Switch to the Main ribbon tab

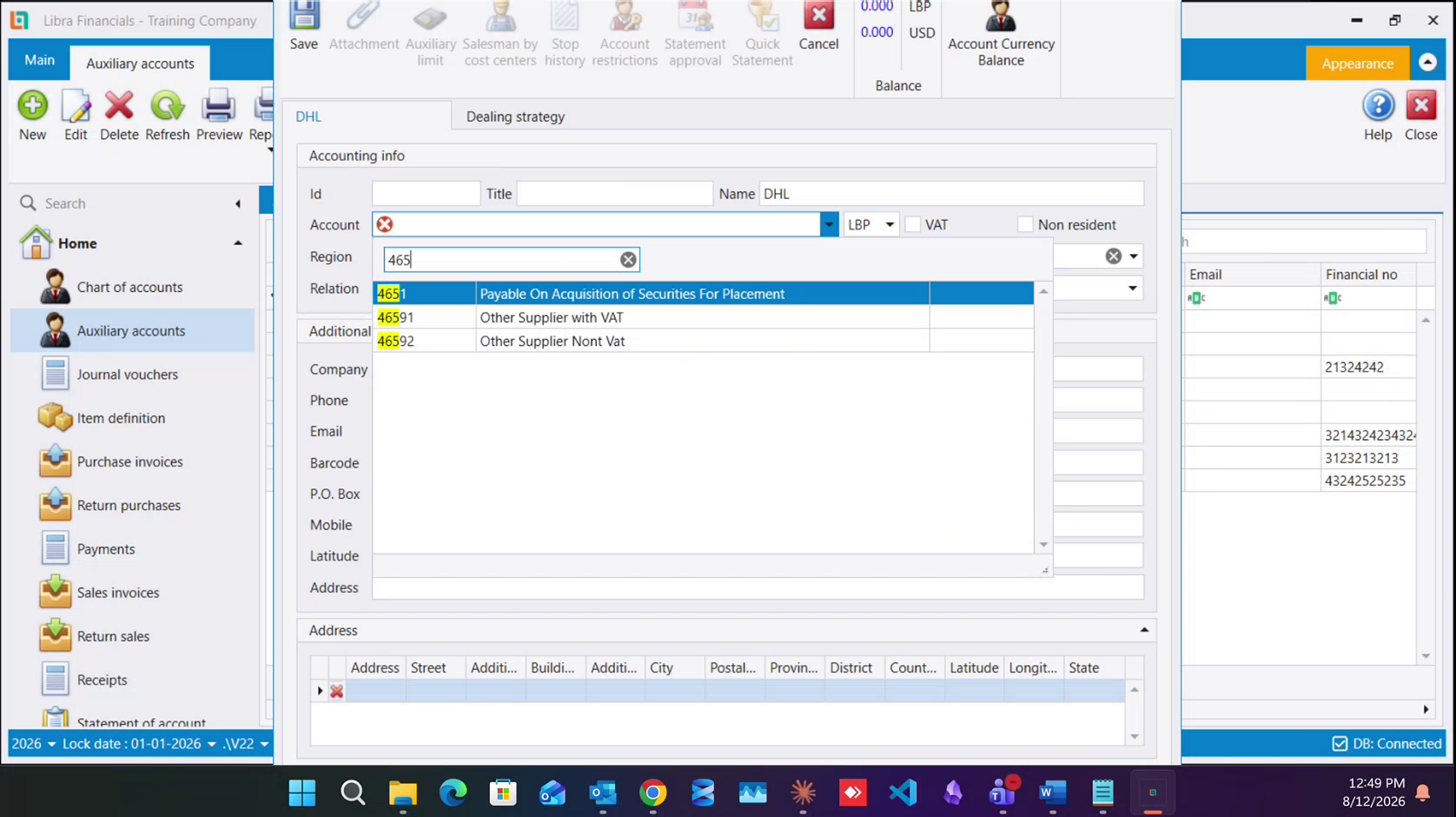point(39,60)
